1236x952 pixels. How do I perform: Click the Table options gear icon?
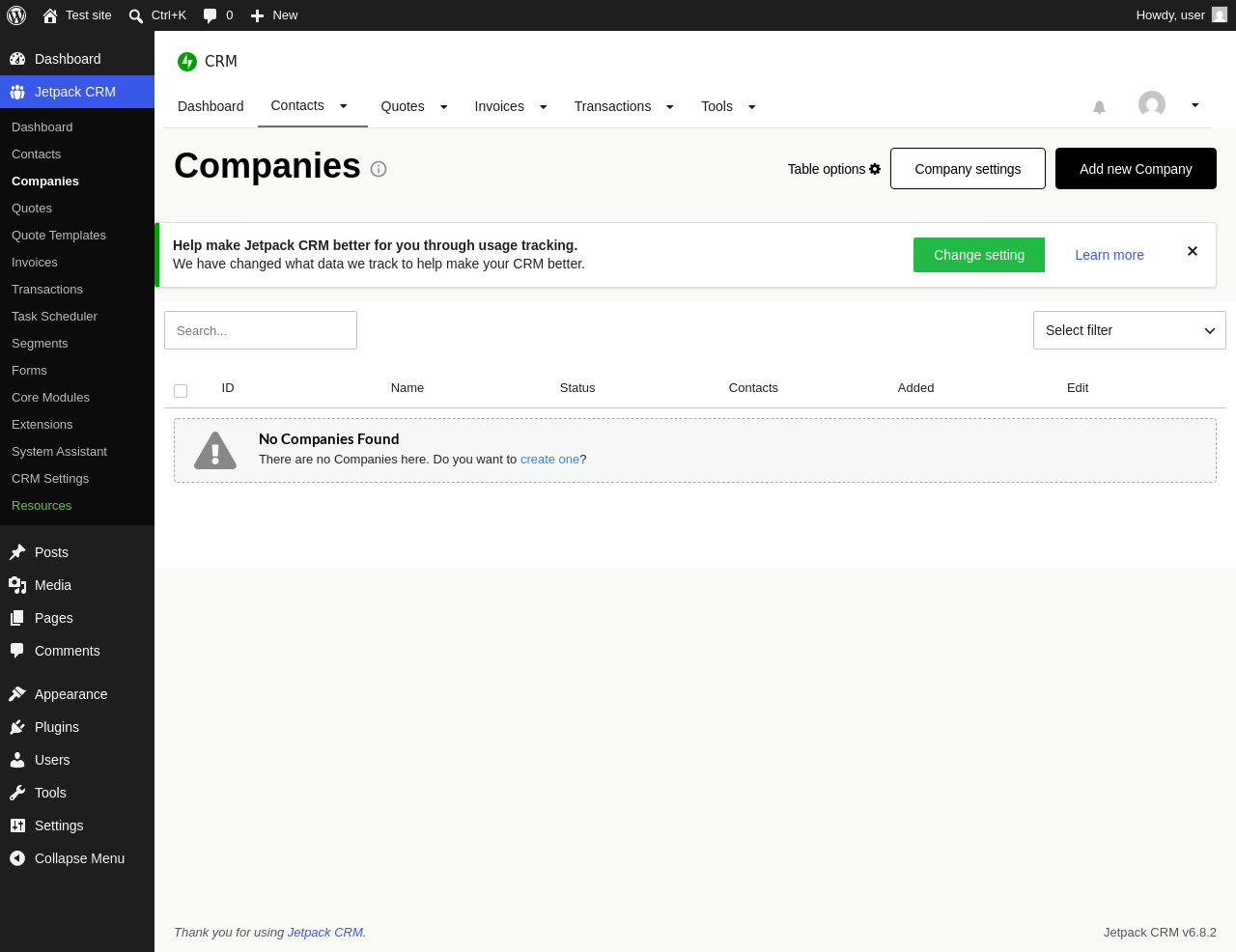tap(875, 169)
